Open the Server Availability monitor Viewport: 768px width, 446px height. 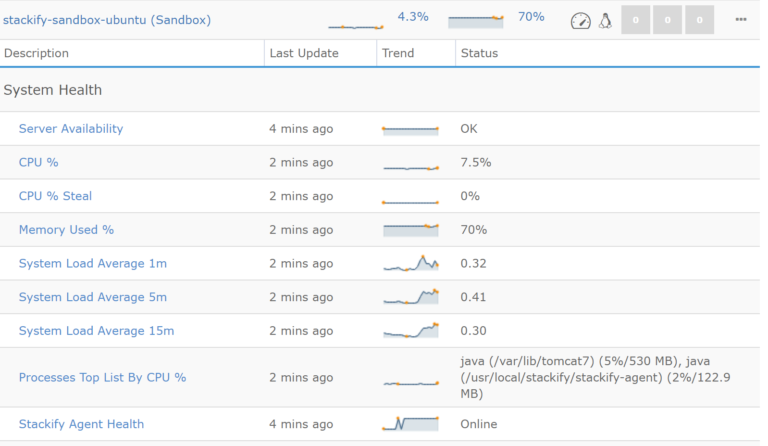tap(71, 129)
